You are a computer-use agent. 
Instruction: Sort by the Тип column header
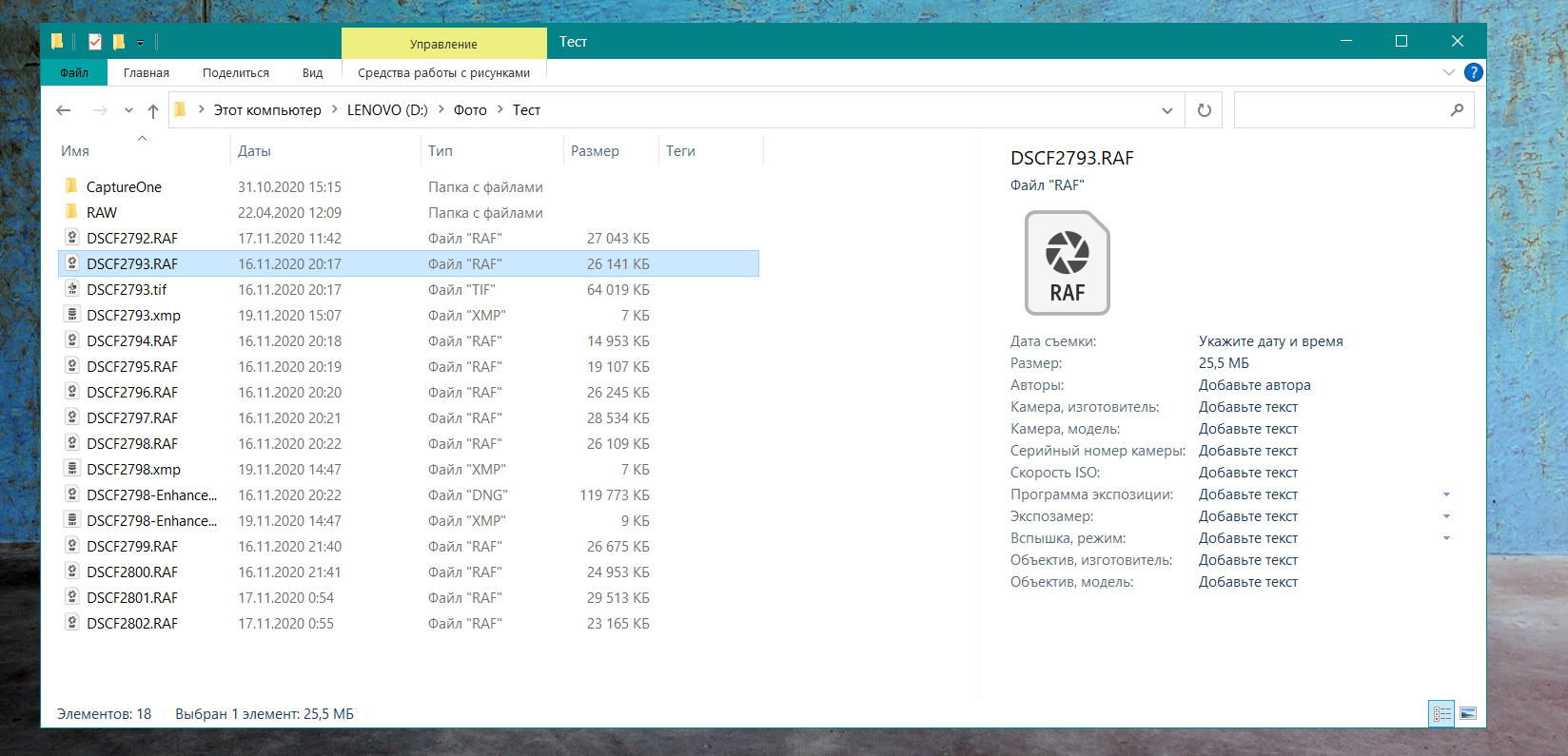(441, 151)
